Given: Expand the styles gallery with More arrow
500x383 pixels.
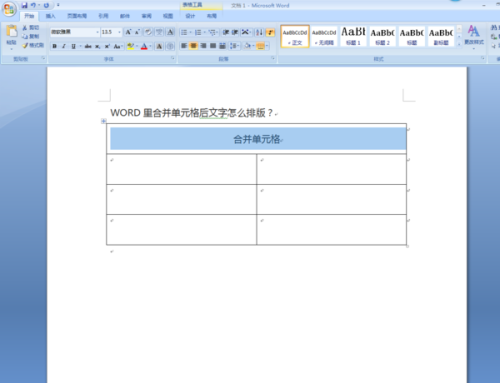Looking at the screenshot, I should [x=459, y=44].
